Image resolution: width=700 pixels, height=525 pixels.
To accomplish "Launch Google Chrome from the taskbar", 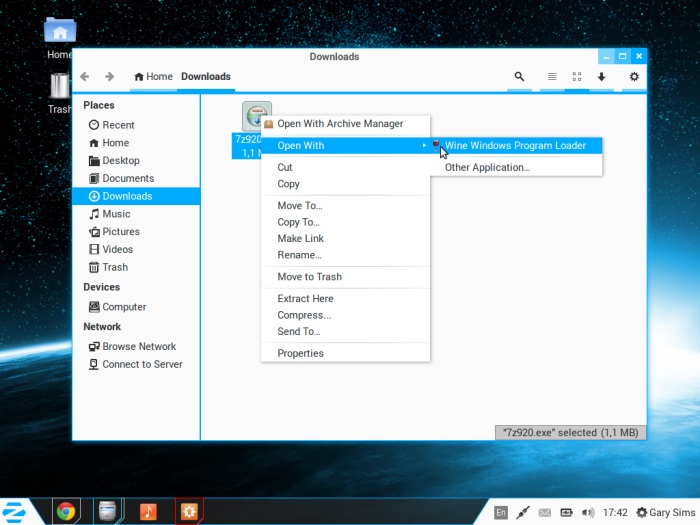I will [66, 511].
